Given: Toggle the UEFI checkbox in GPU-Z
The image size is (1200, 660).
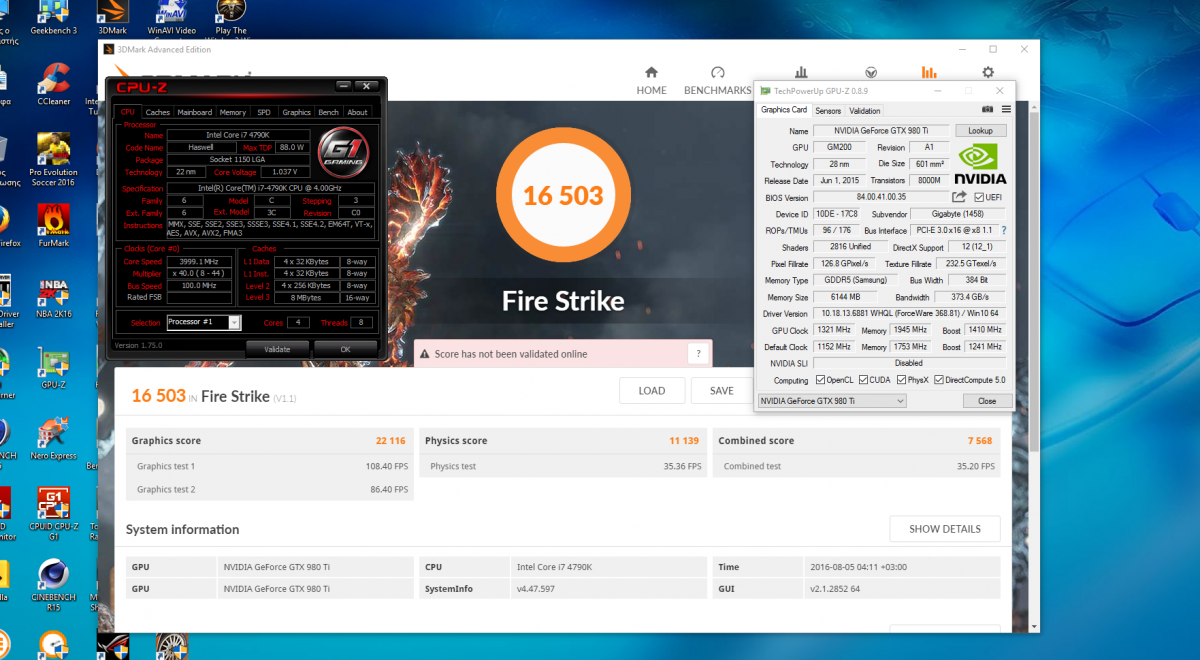Looking at the screenshot, I should coord(978,197).
